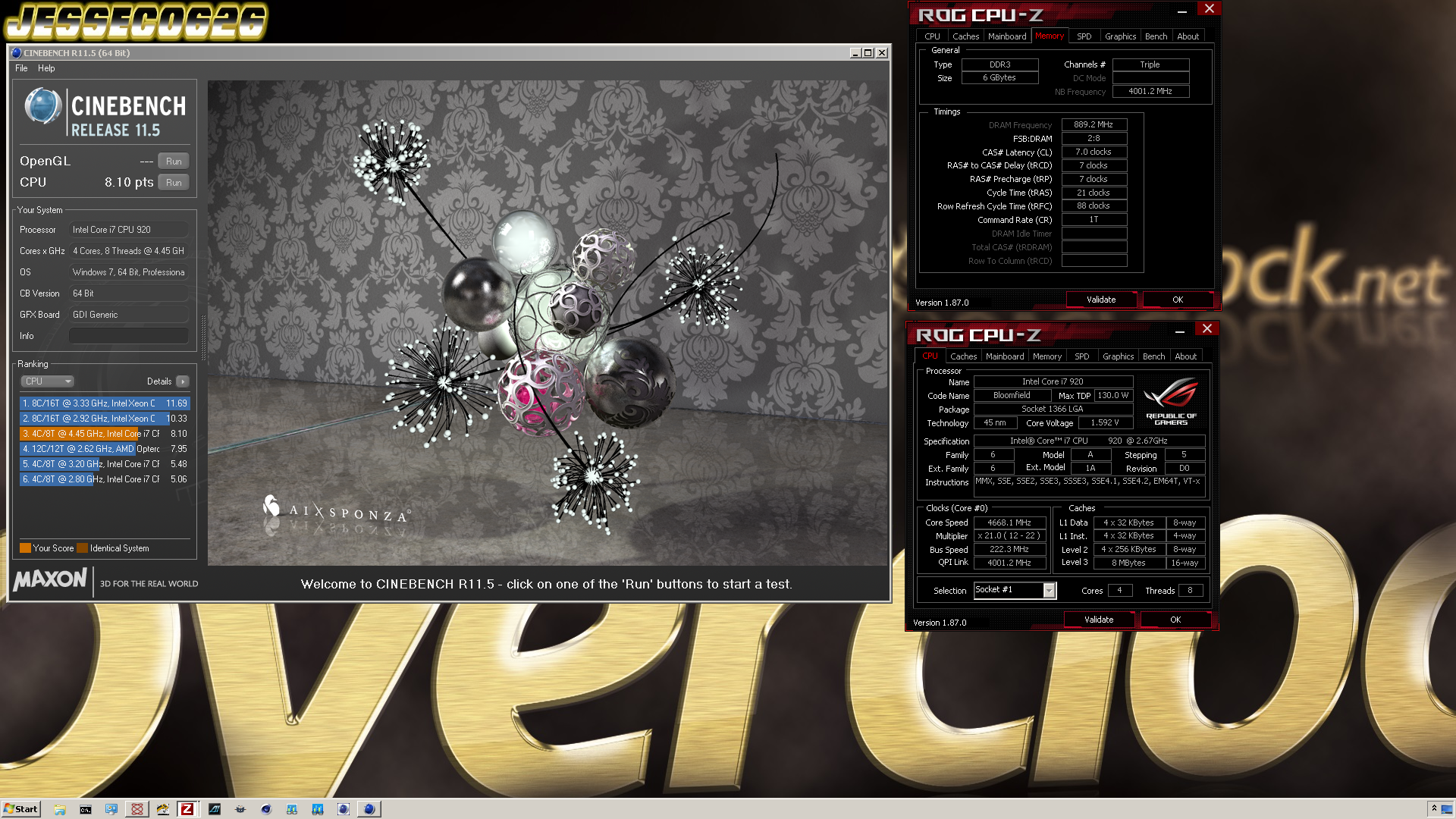The image size is (1456, 819).
Task: Select ranking entry 8C/16T 3.33 GHz Xeon
Action: 105,403
